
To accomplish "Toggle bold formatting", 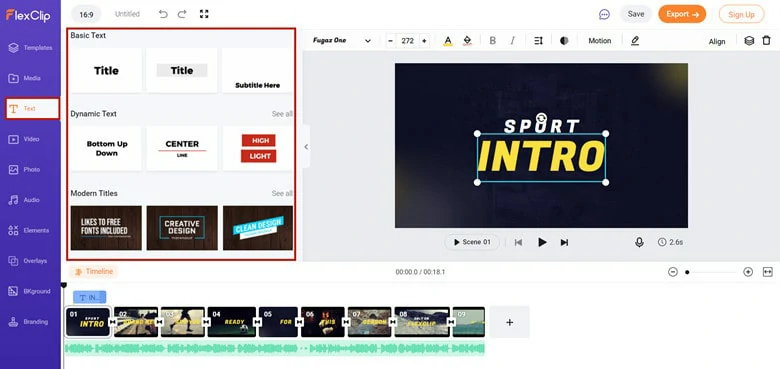I will [x=492, y=41].
